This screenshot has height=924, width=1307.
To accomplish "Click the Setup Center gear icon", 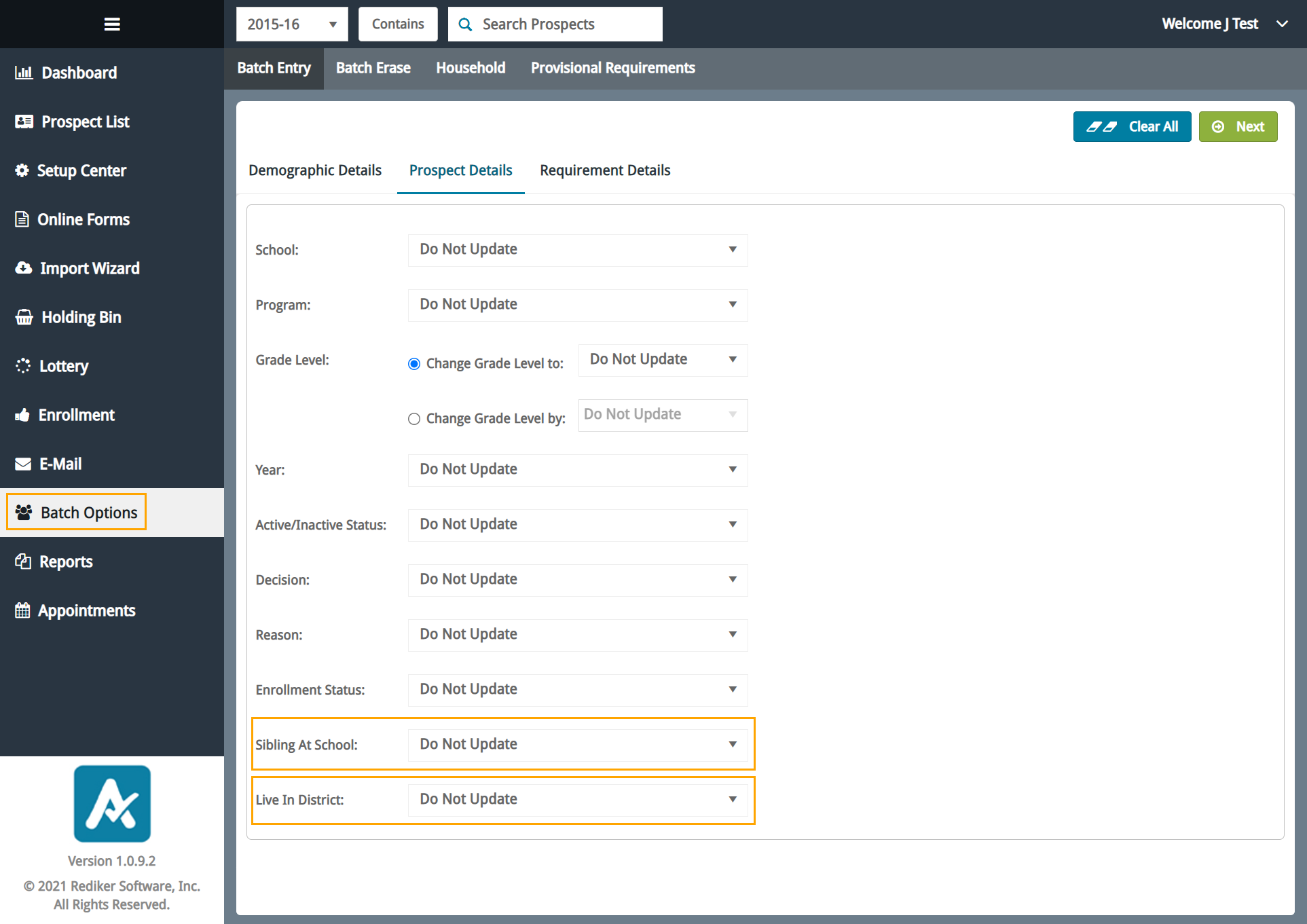I will tap(22, 170).
